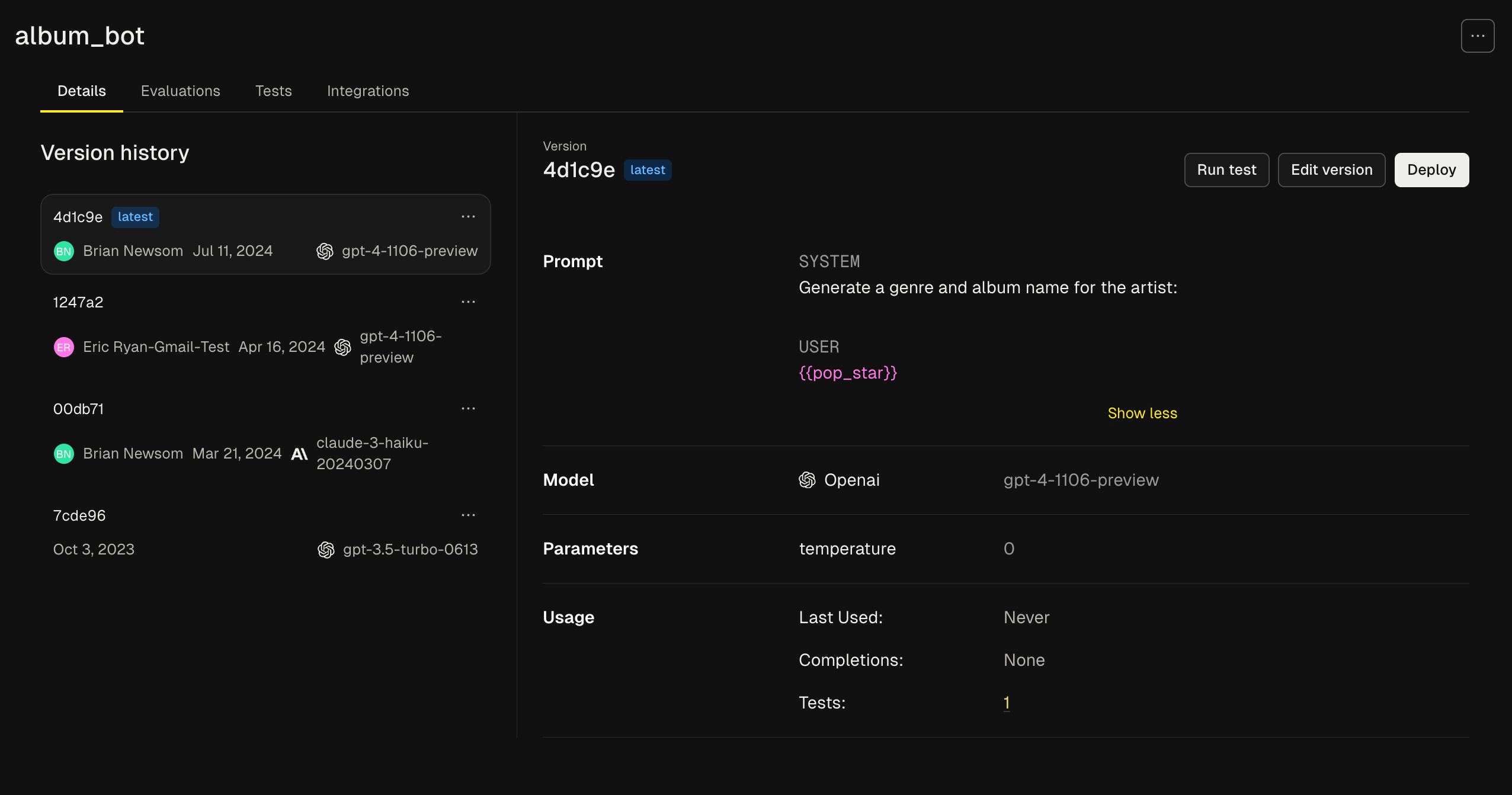The width and height of the screenshot is (1512, 795).
Task: Click the Anthropic logo on version 00db71
Action: 299,454
